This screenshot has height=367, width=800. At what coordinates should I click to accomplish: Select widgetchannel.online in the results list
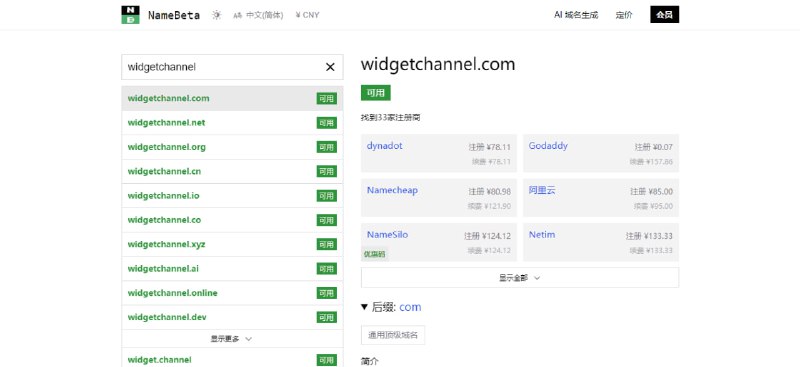point(232,293)
